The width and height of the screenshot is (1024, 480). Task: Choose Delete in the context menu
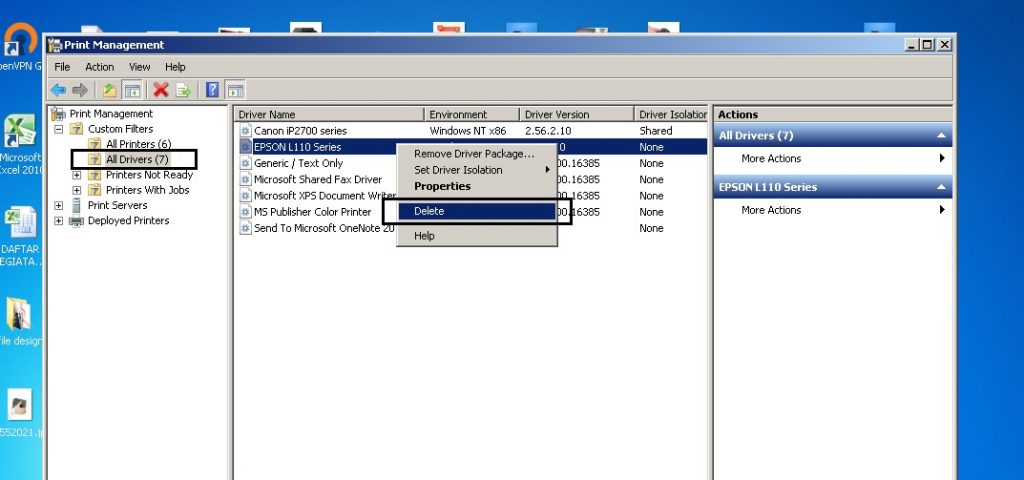click(477, 211)
